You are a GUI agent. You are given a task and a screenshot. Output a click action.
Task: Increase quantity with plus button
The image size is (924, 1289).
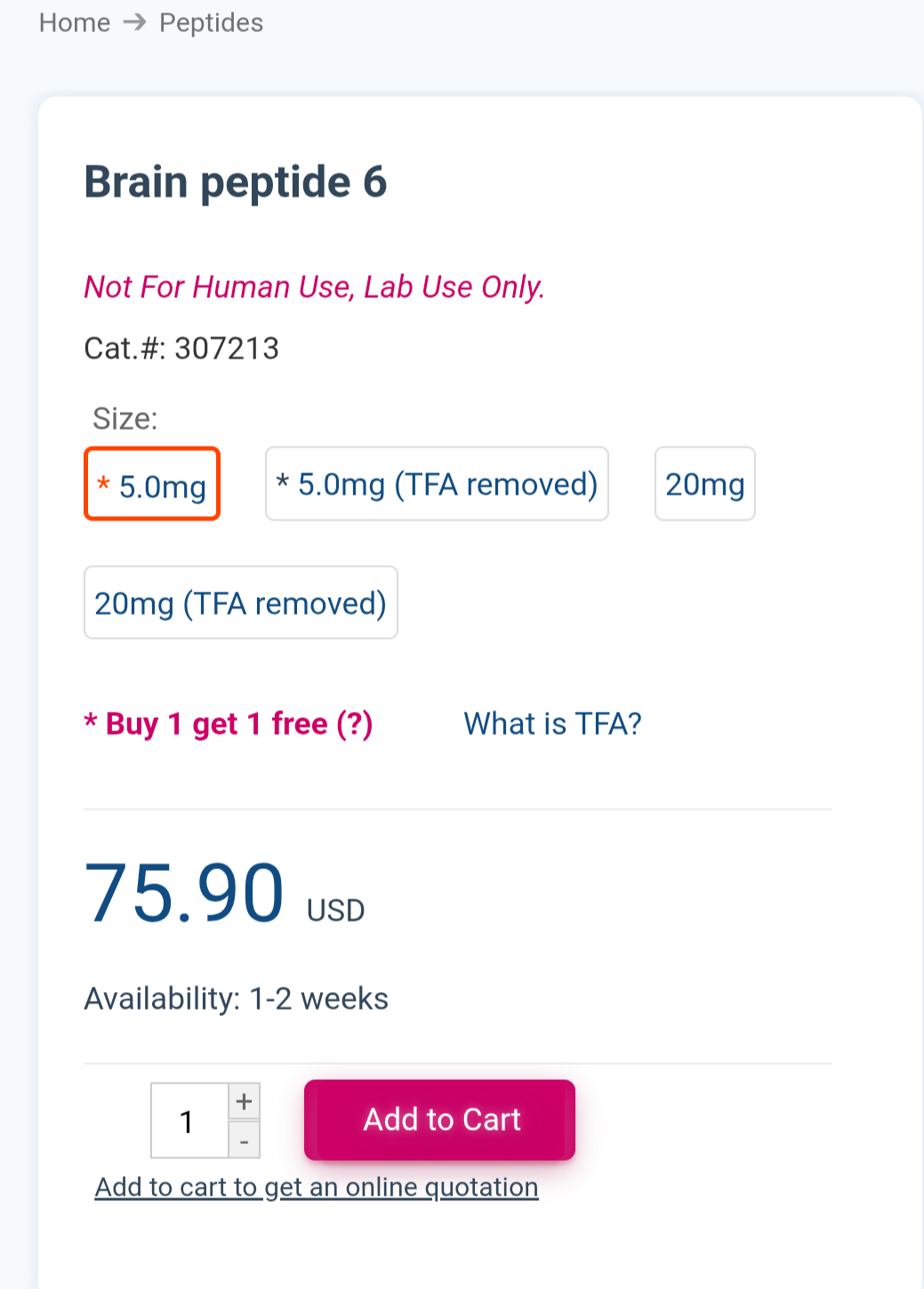[x=245, y=1102]
